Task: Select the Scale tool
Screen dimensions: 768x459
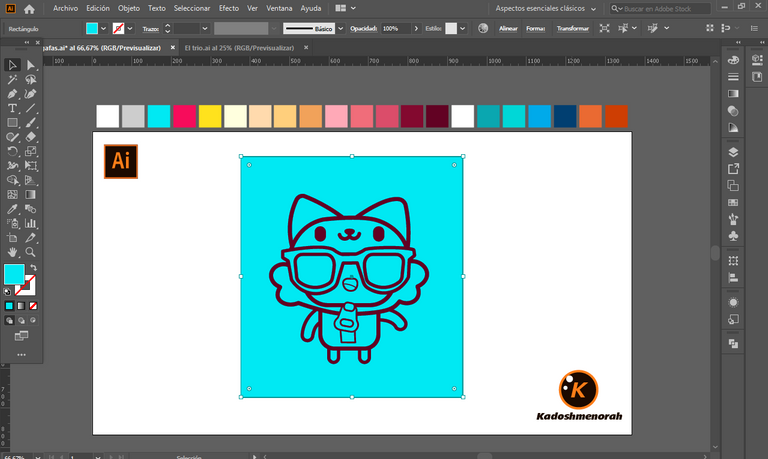Action: 30,151
